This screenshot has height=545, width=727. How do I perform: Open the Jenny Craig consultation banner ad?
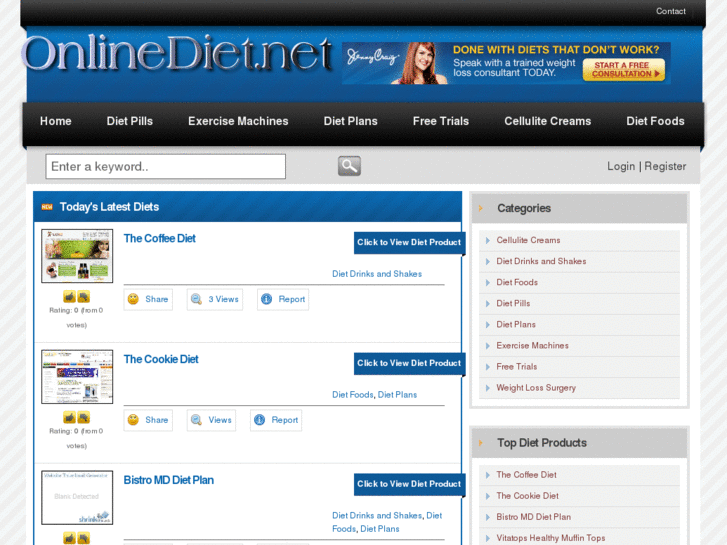pos(506,63)
